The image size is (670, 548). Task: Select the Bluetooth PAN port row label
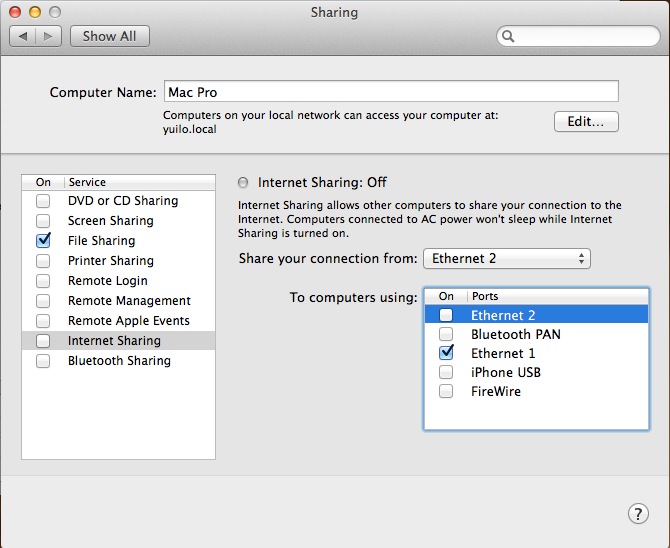pyautogui.click(x=516, y=334)
